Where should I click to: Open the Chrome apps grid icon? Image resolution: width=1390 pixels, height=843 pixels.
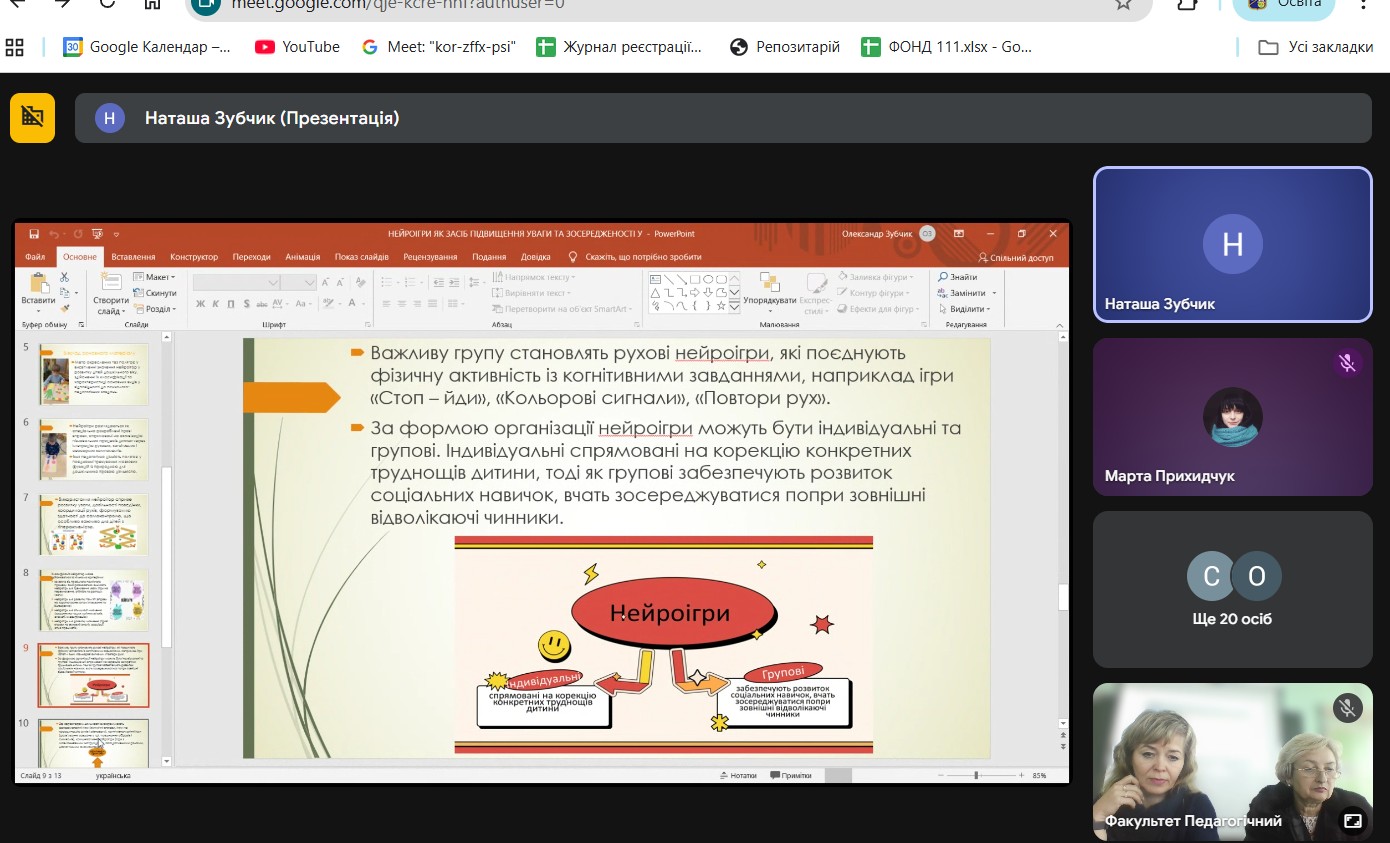coord(15,47)
